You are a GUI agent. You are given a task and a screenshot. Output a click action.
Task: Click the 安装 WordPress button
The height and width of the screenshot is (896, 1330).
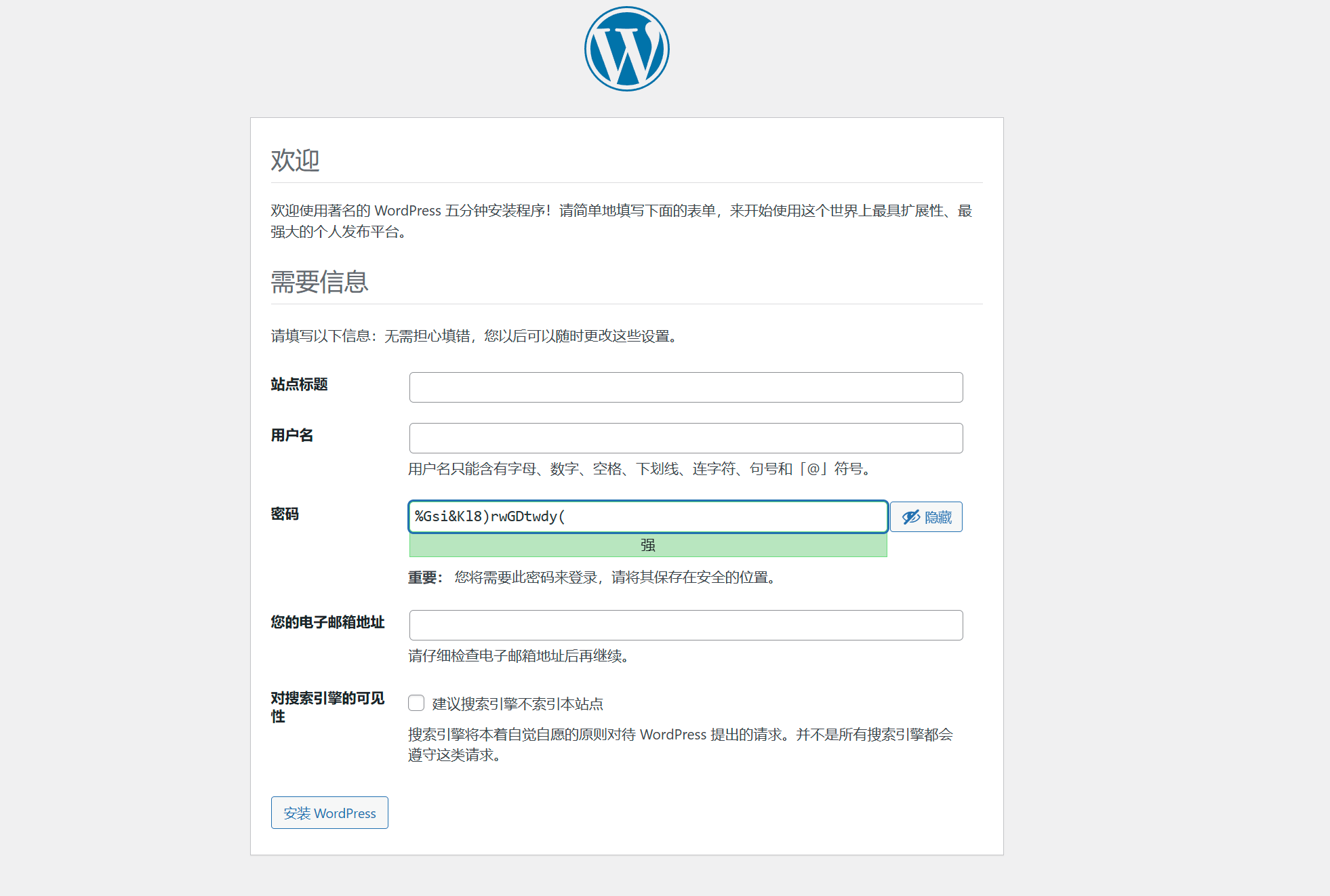[x=329, y=813]
